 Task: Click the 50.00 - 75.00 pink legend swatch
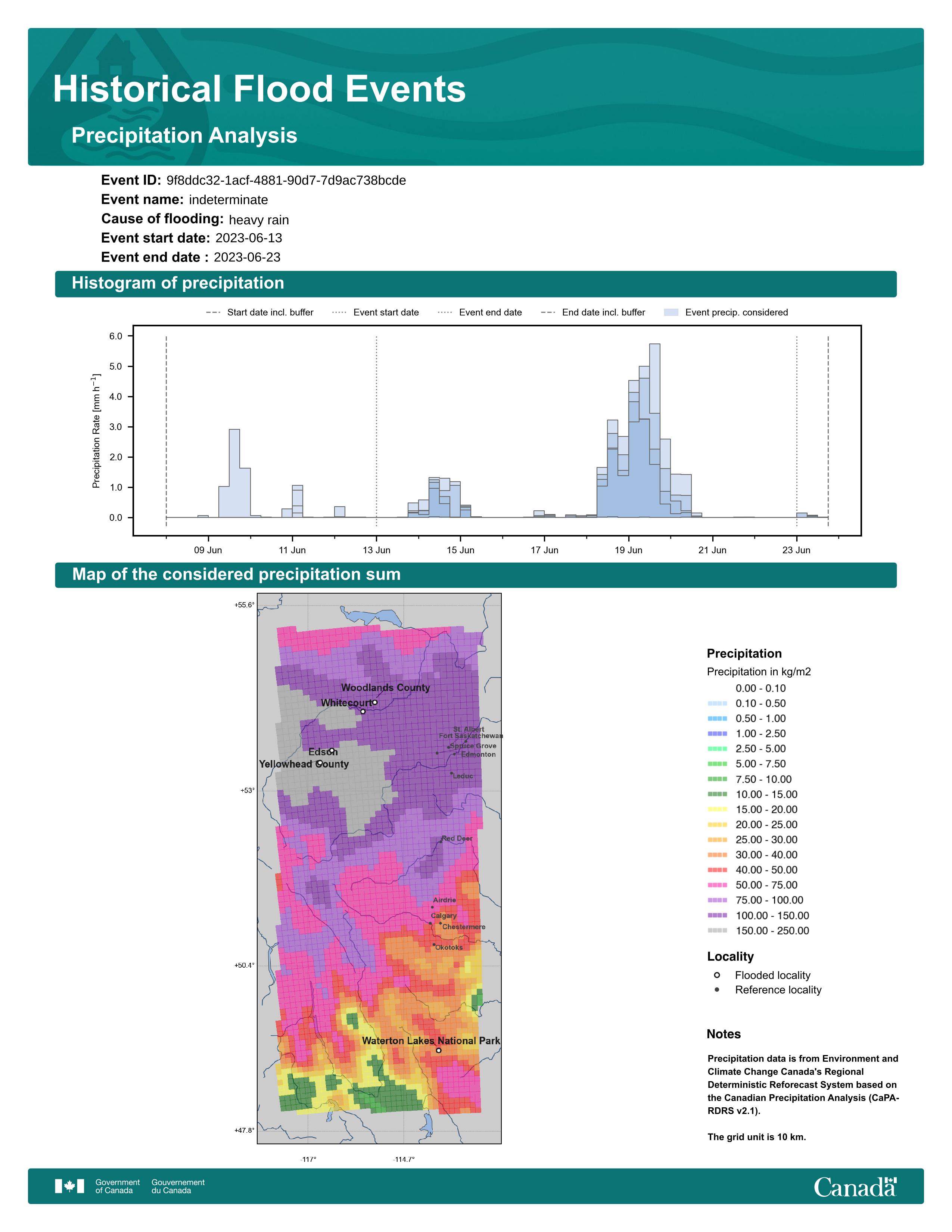[x=717, y=885]
